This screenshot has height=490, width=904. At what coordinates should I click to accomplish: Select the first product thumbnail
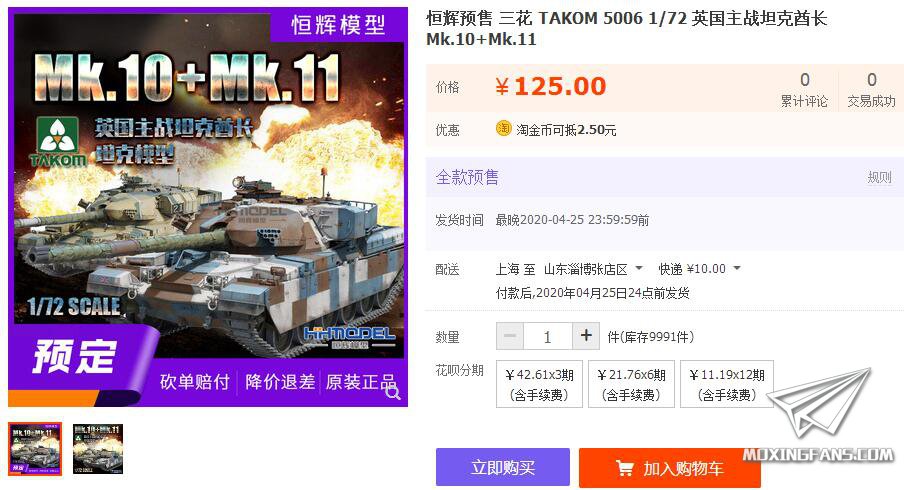tap(35, 449)
